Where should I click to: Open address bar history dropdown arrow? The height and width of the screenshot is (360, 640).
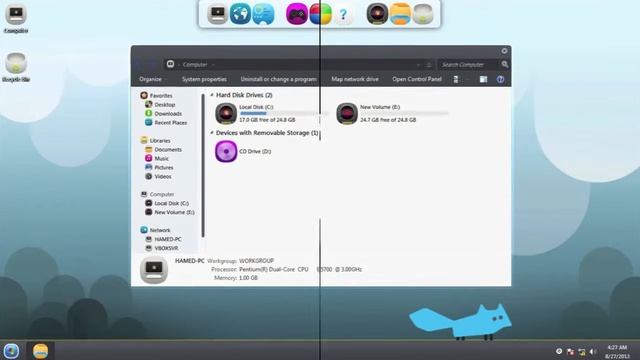[x=418, y=64]
